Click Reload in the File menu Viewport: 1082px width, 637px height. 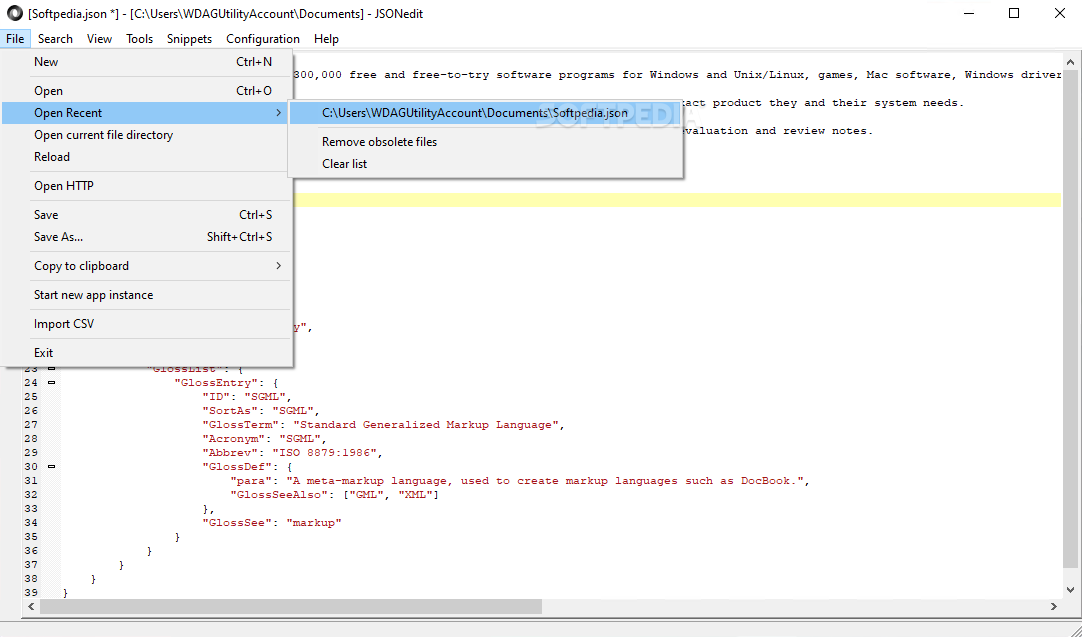pyautogui.click(x=147, y=157)
